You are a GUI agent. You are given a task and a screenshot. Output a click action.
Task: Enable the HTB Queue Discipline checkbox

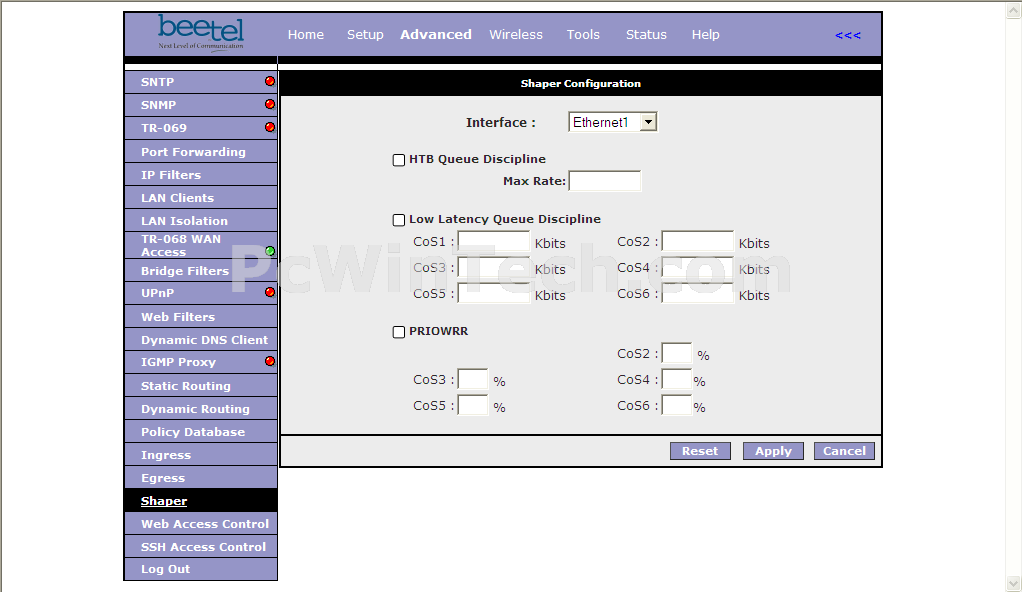pos(399,160)
